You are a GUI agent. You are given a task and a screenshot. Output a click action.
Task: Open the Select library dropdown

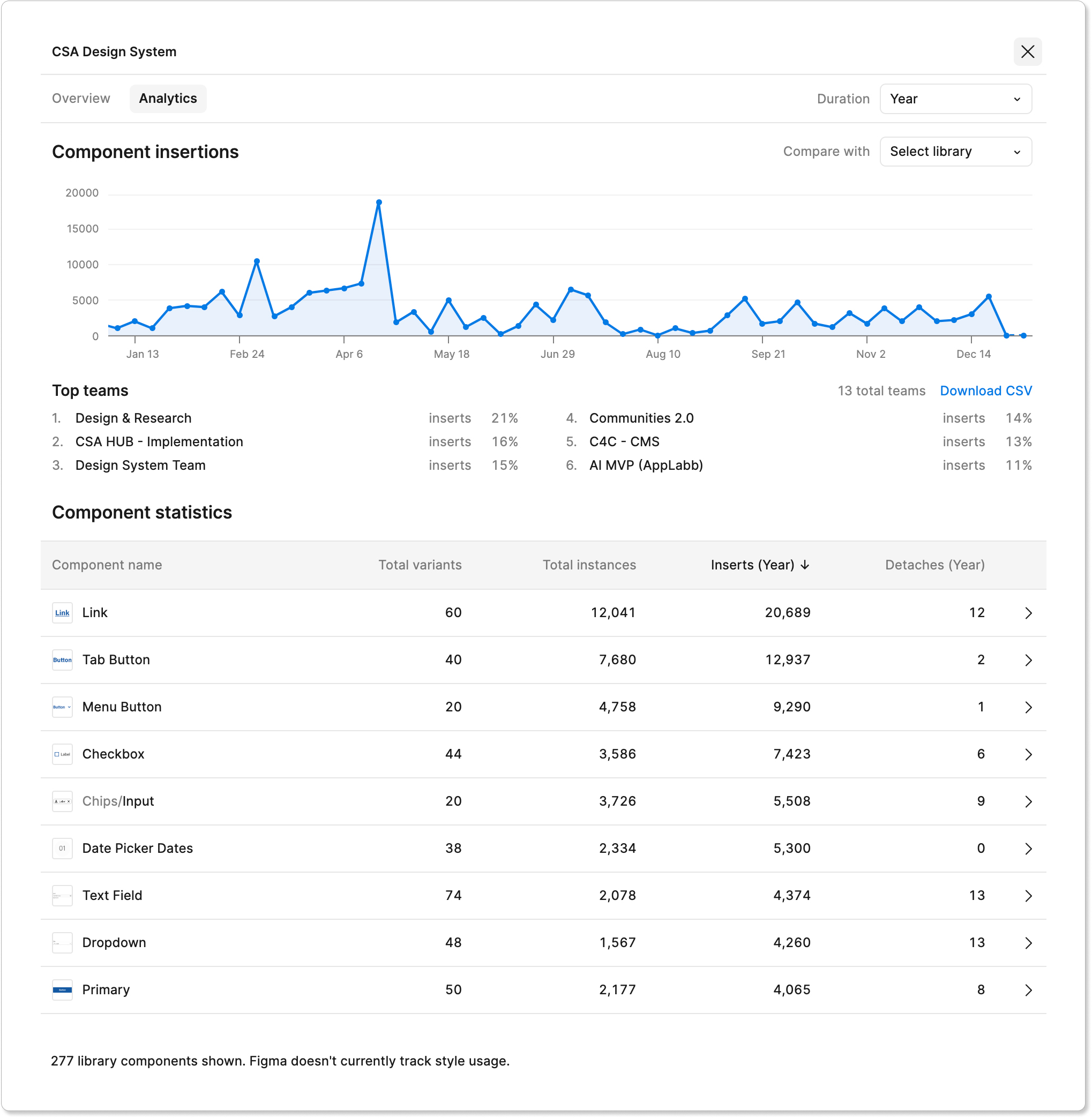(x=955, y=152)
